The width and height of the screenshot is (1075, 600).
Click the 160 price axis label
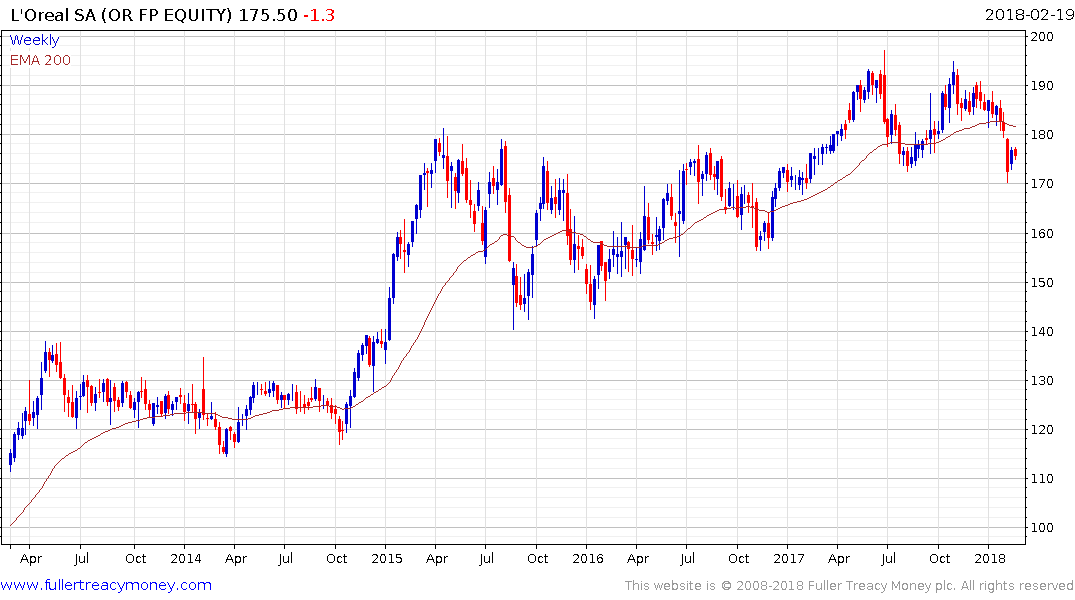pos(1041,233)
